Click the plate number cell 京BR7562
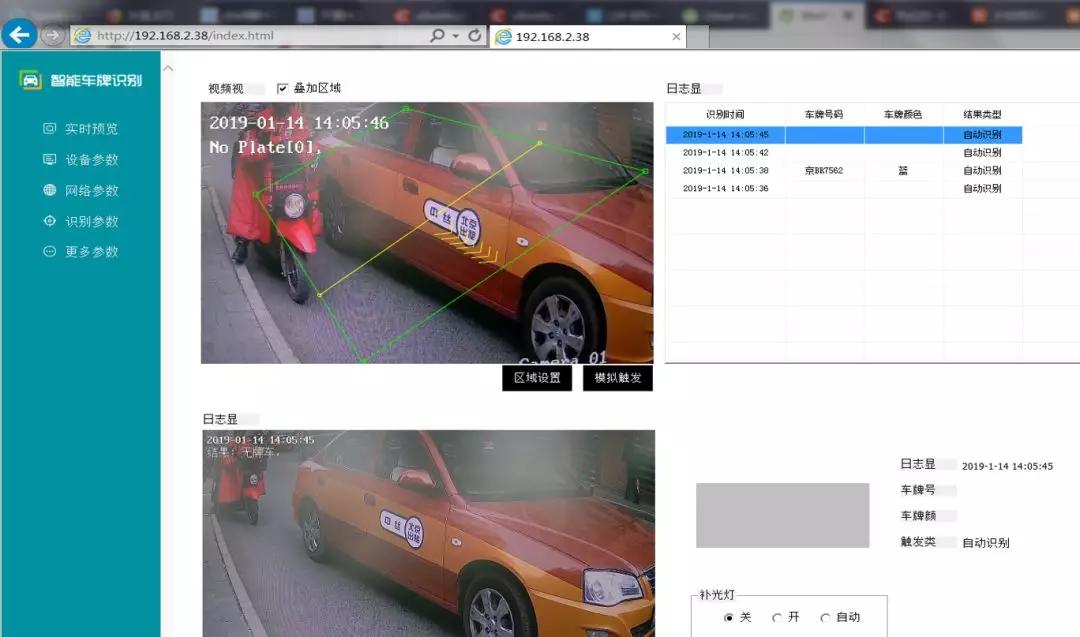 (824, 171)
